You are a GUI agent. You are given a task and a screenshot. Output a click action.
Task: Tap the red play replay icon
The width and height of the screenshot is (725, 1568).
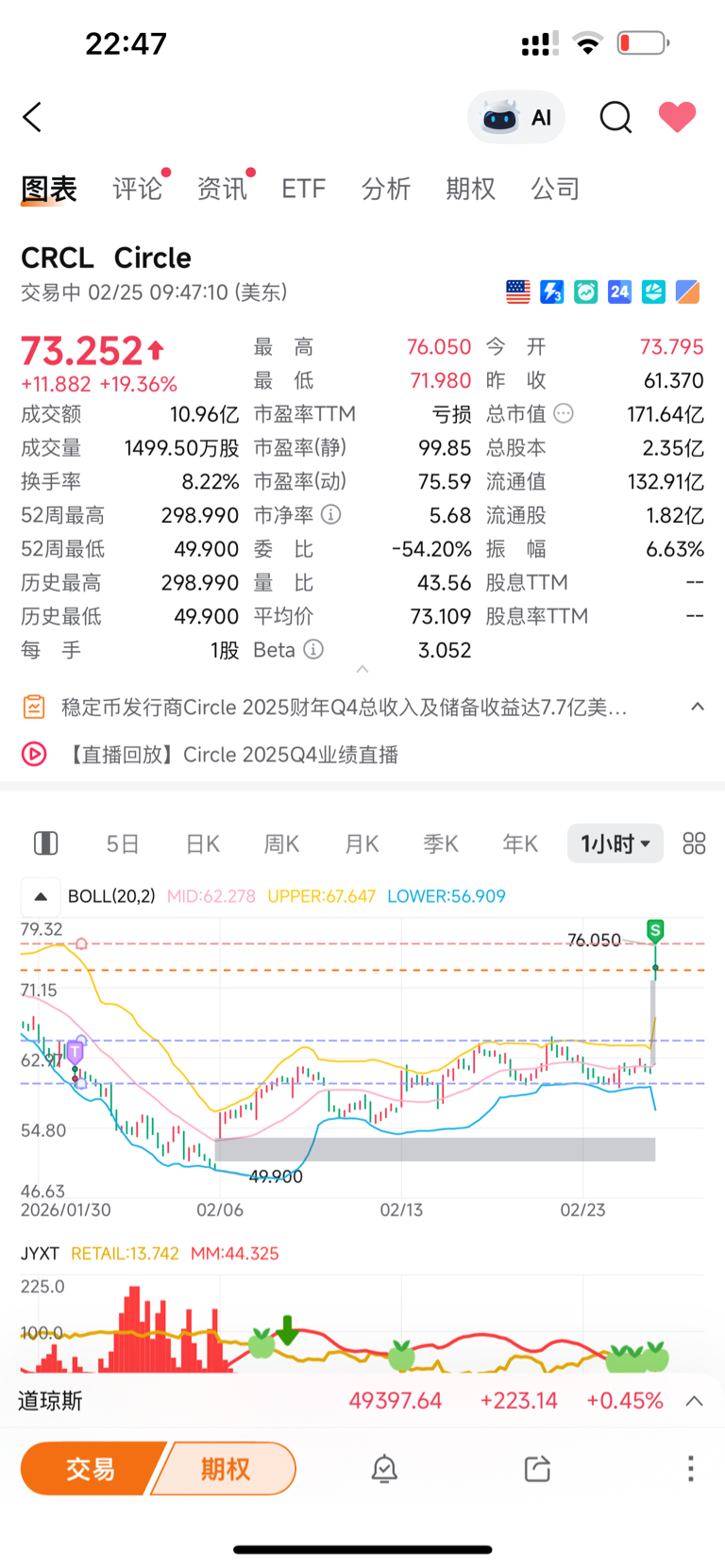pos(34,754)
